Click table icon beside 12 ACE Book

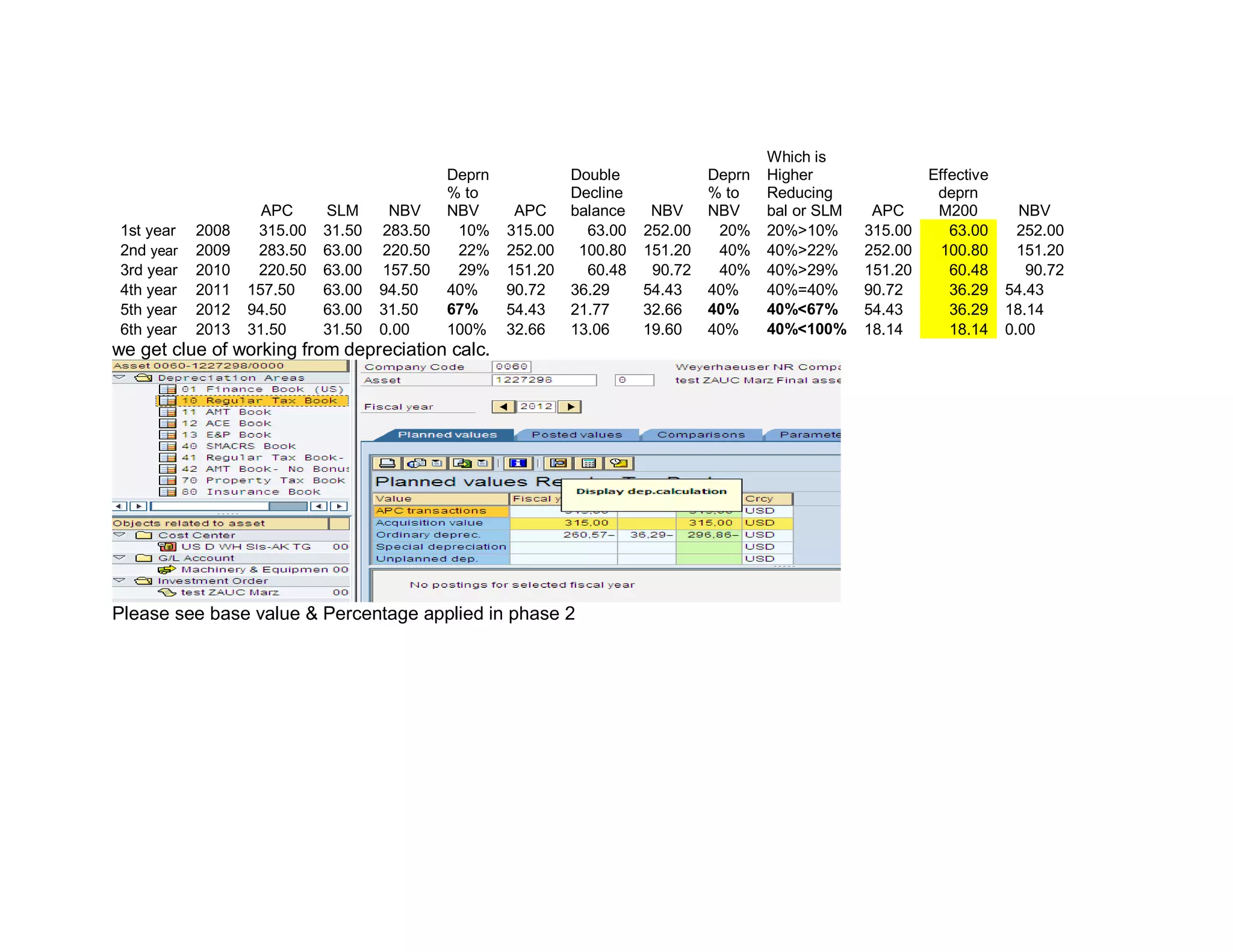[168, 424]
